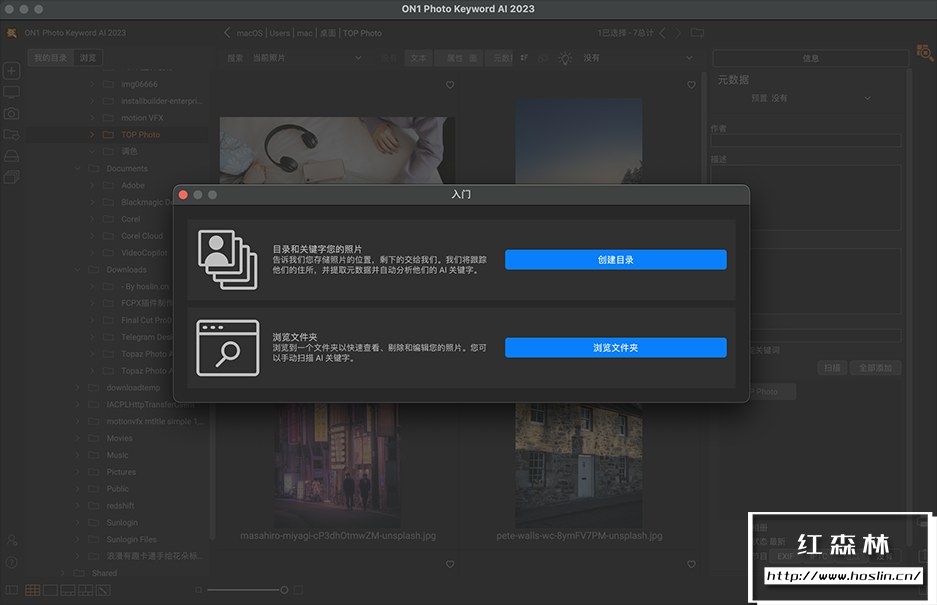Open the help question mark icon
Image resolution: width=937 pixels, height=605 pixels.
pos(11,562)
